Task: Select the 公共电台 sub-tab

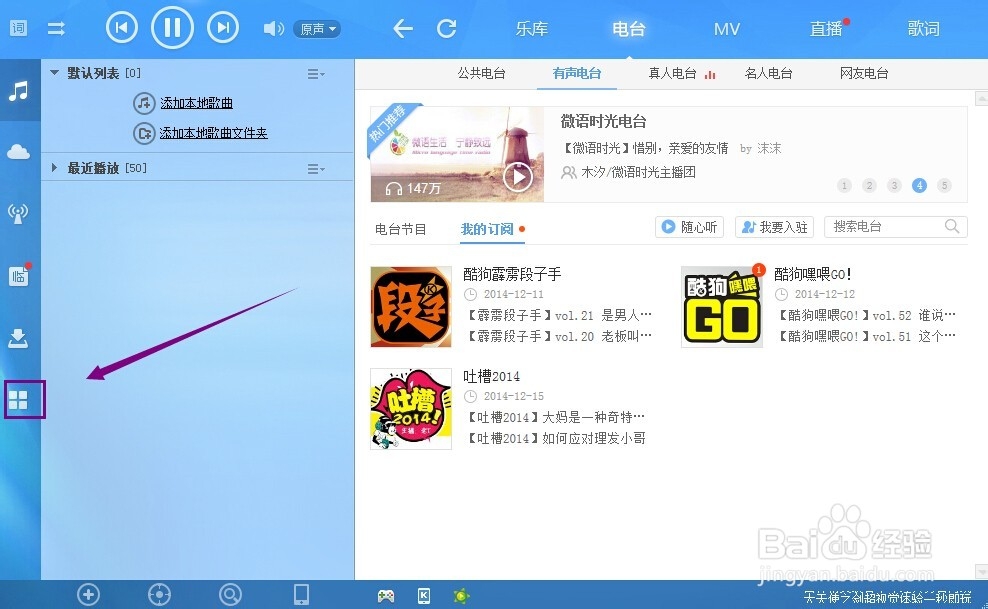Action: [x=481, y=74]
